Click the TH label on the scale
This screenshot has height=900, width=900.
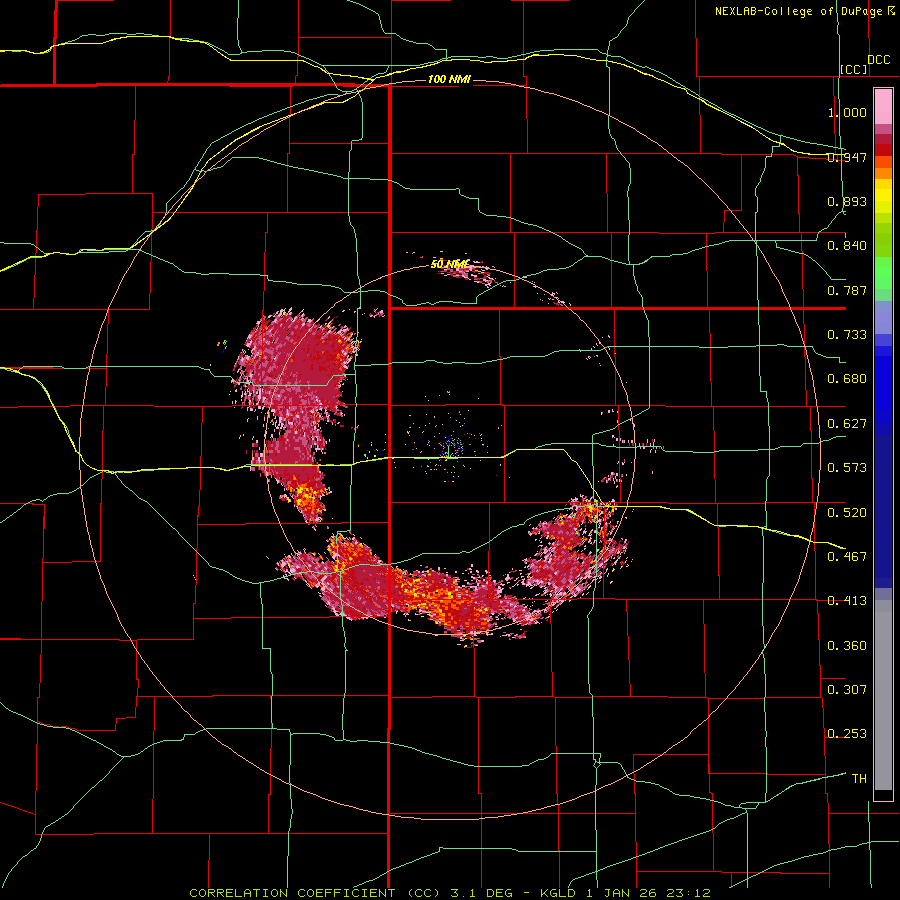coord(859,779)
